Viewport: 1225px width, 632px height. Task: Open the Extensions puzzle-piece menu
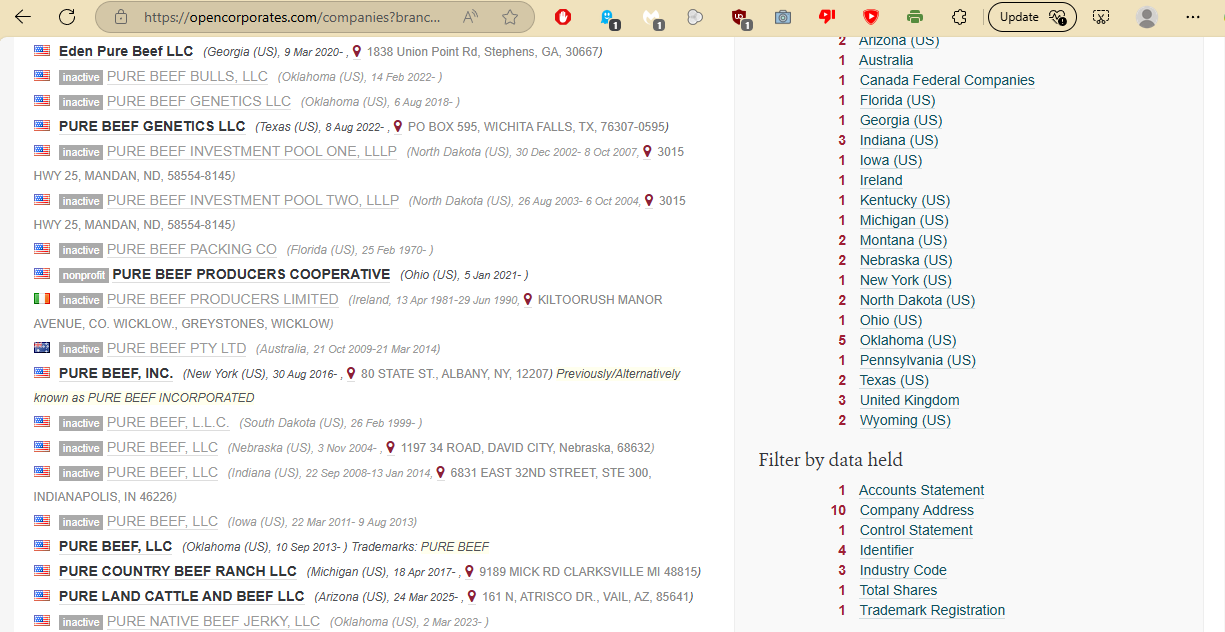(959, 17)
